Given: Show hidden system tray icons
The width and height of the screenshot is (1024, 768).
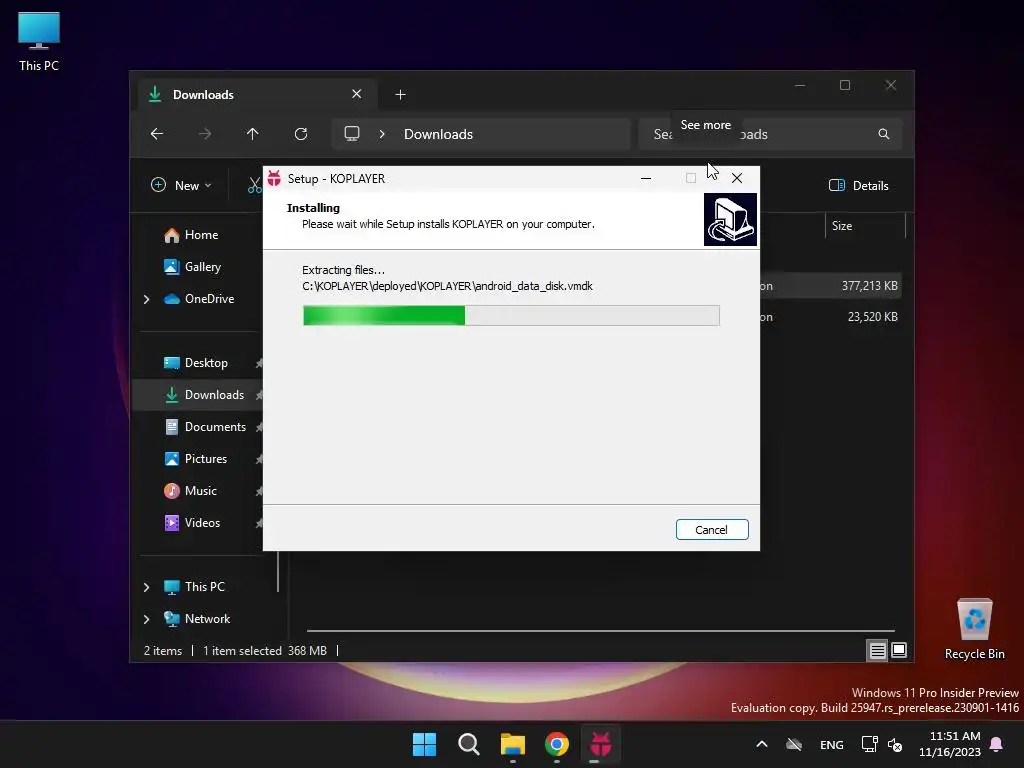Looking at the screenshot, I should (761, 744).
